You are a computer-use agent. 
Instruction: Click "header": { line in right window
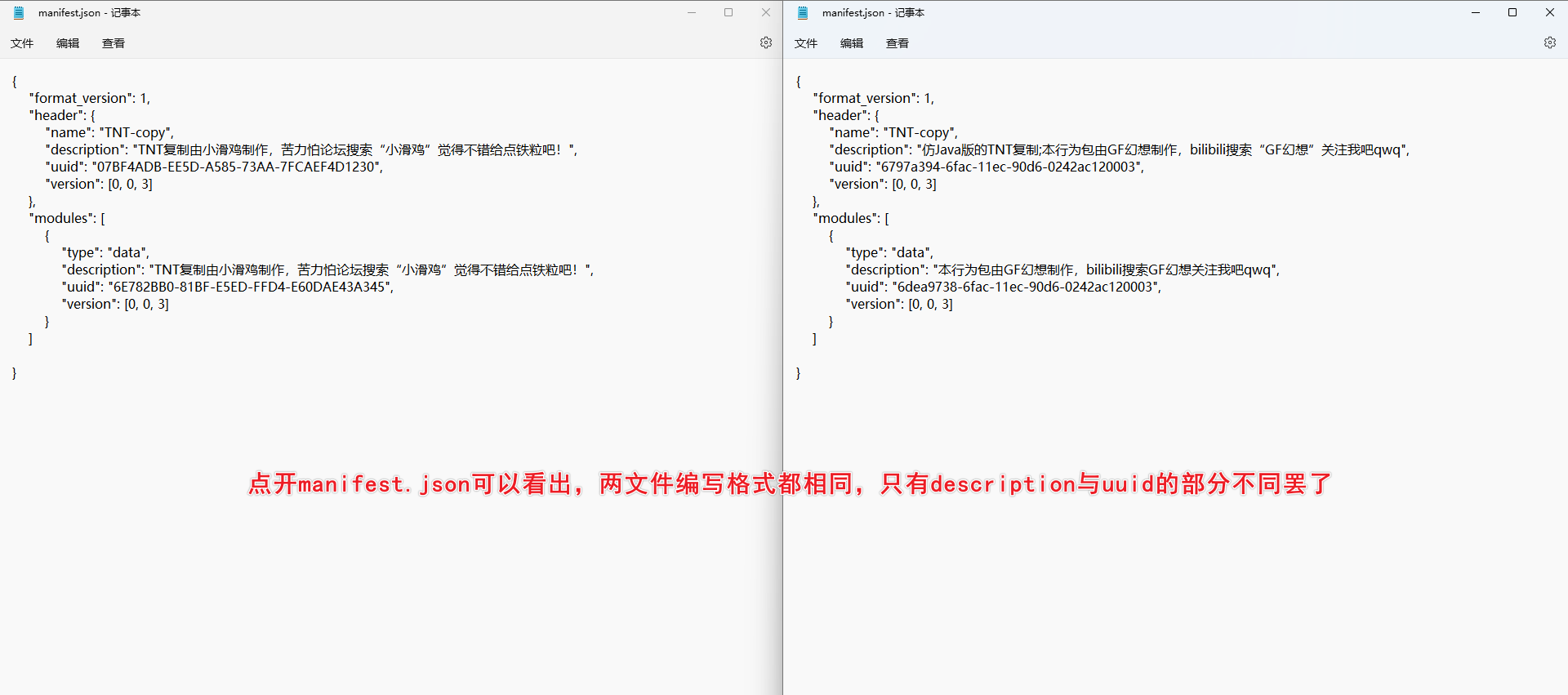coord(846,115)
